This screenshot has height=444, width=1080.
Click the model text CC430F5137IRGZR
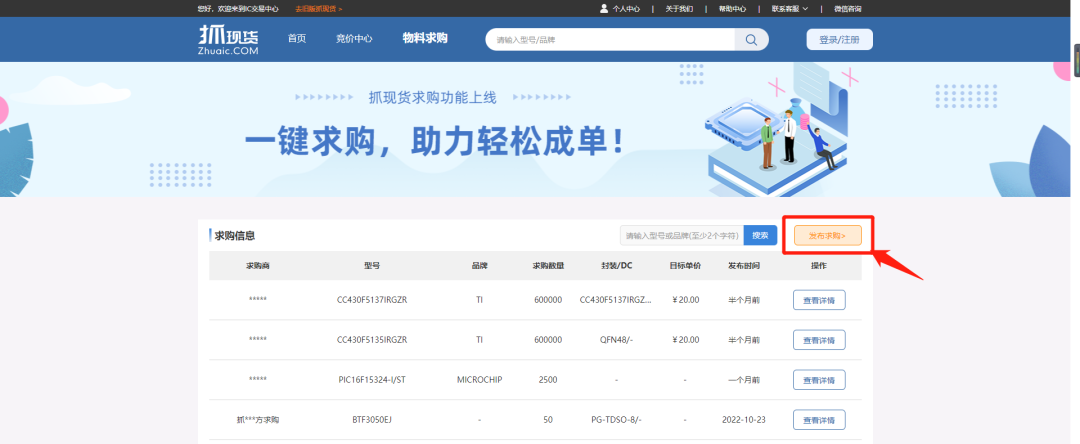coord(372,300)
